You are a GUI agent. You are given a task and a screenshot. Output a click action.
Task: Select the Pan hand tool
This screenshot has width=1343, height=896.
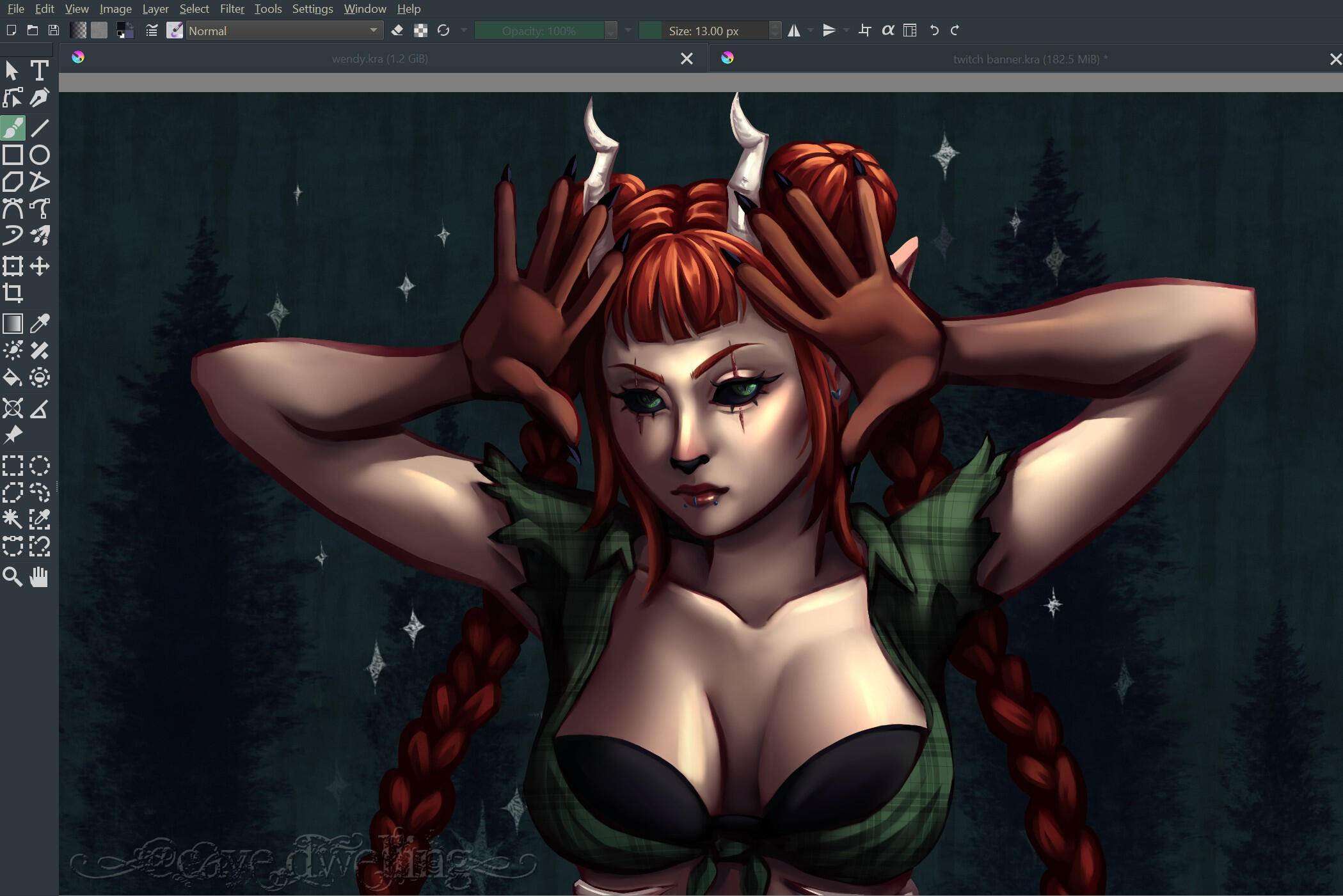pyautogui.click(x=40, y=577)
